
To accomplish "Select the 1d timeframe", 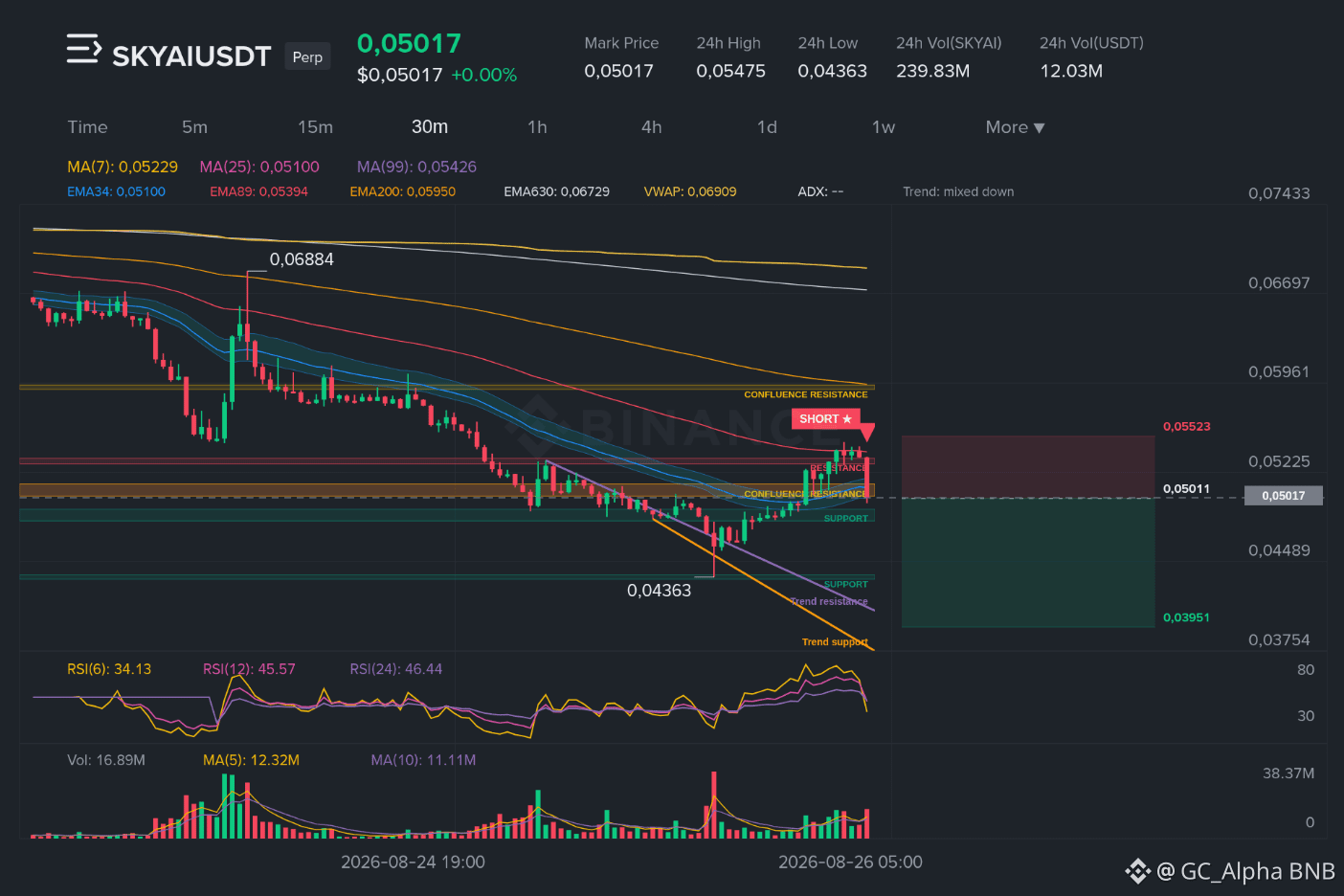I will 767,127.
